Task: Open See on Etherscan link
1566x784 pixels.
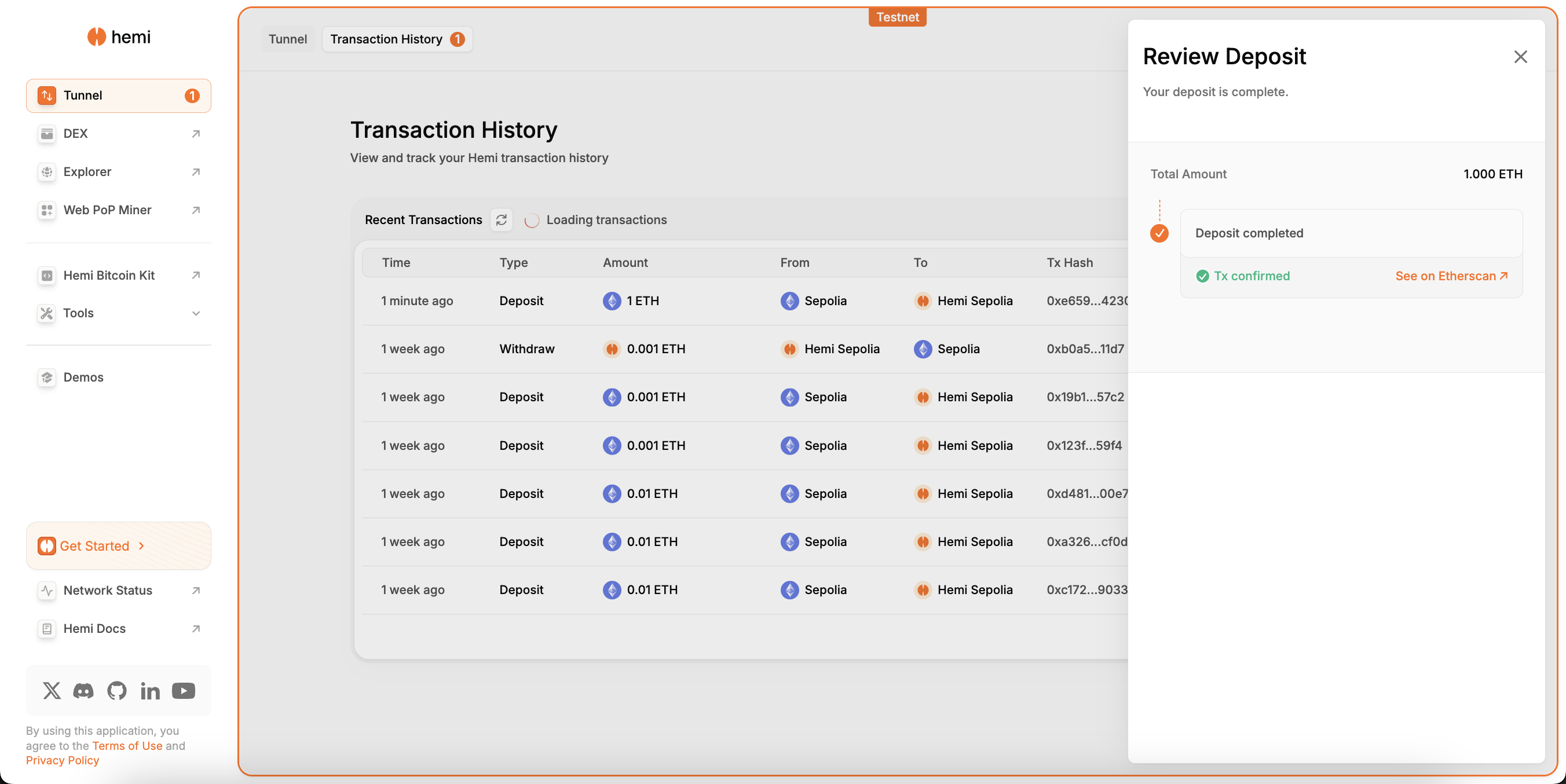Action: [1452, 276]
